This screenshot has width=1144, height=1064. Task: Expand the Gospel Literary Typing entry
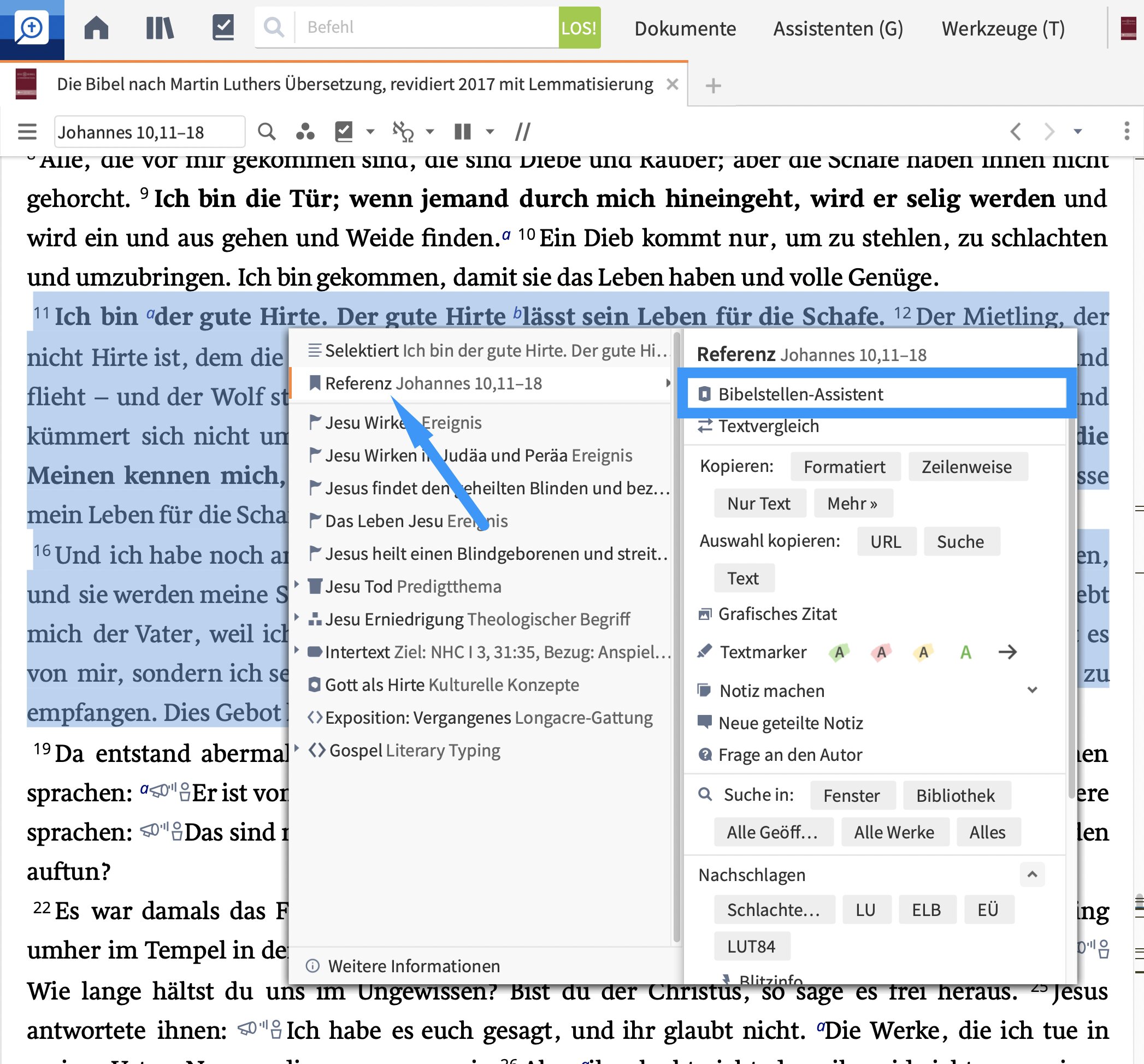[296, 749]
